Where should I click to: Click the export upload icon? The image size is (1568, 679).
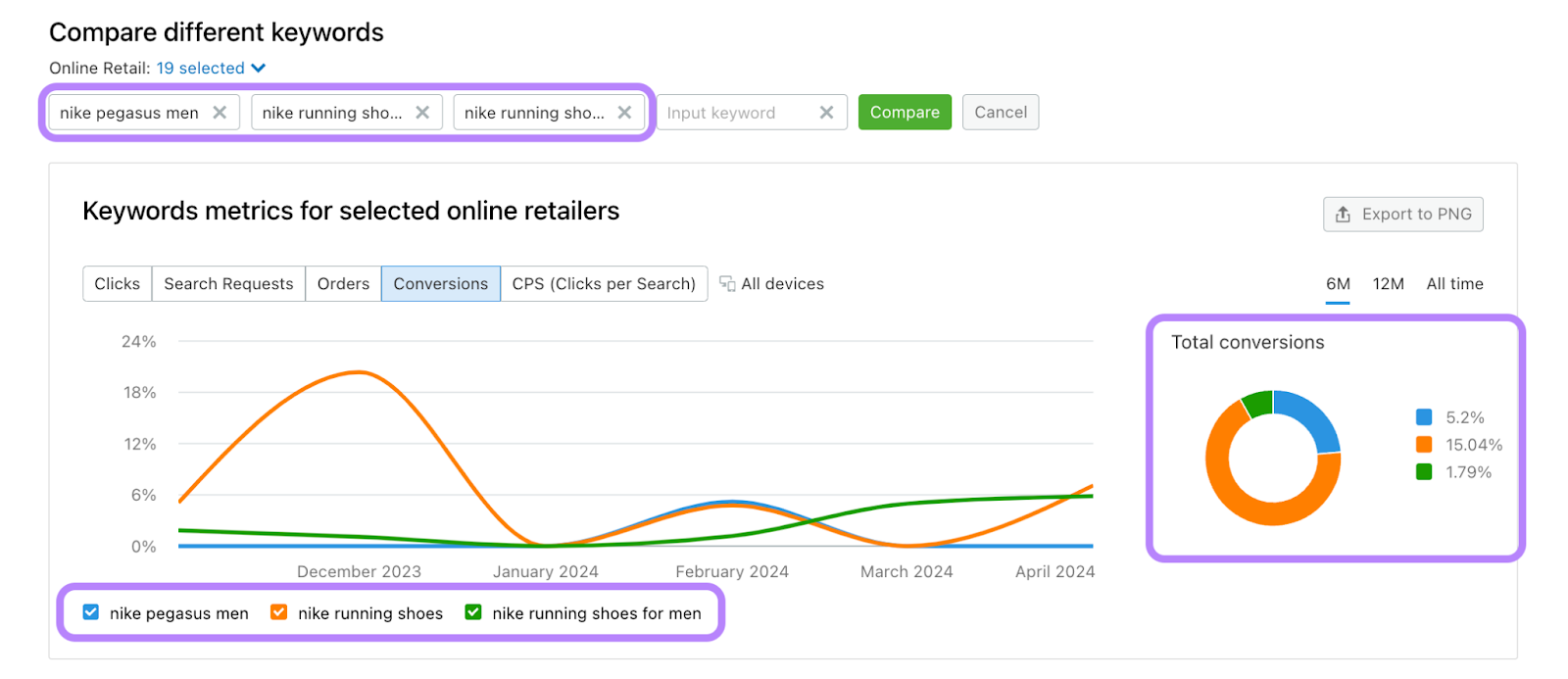1343,215
